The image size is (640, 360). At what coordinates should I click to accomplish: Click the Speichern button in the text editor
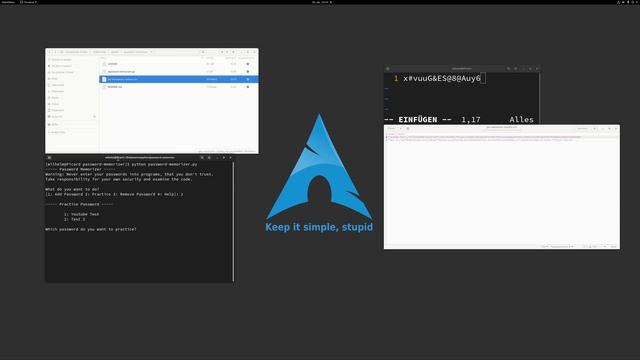[582, 129]
